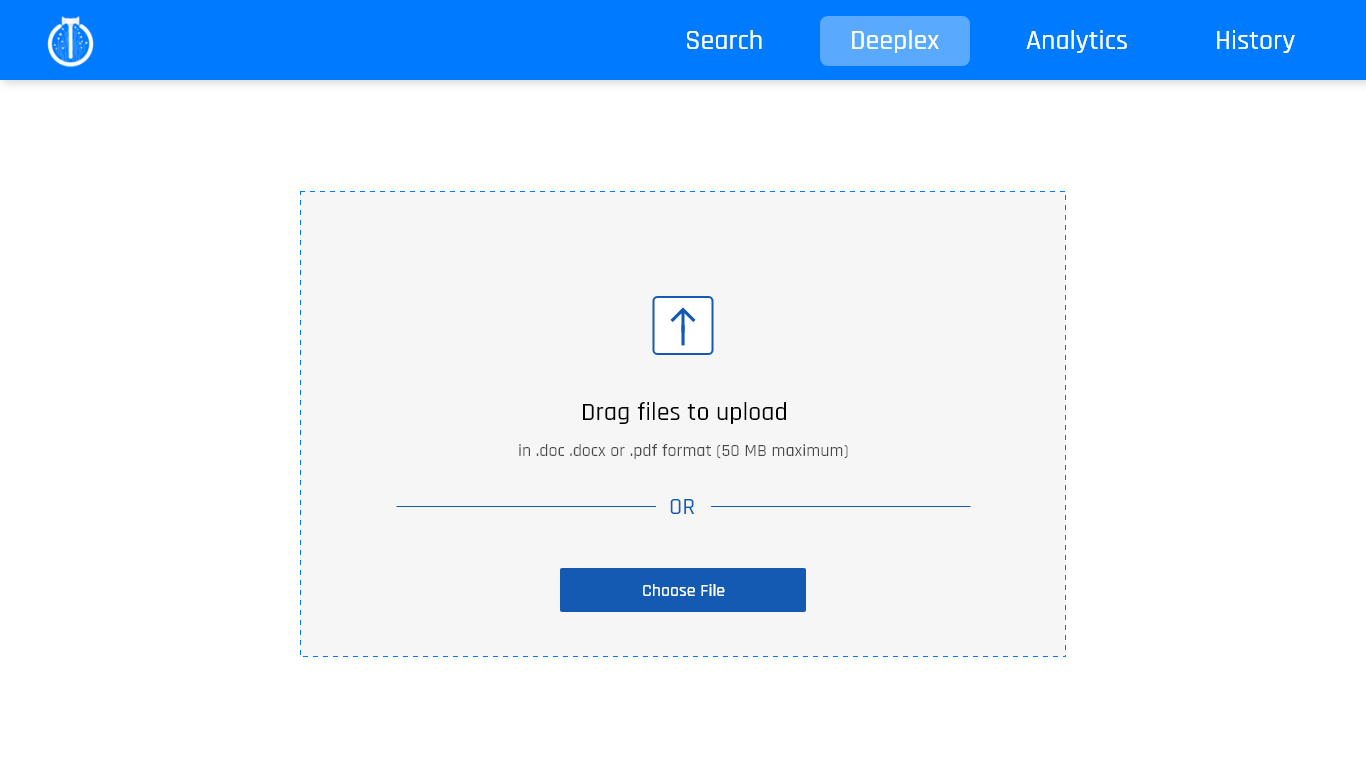Click the Choose File button
Image resolution: width=1366 pixels, height=768 pixels.
(683, 590)
